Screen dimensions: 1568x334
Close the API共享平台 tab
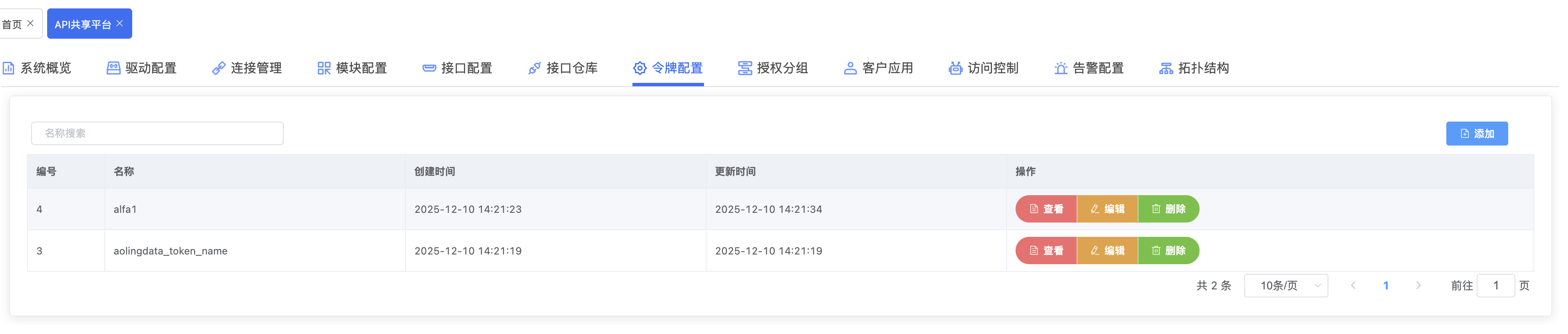tap(120, 23)
